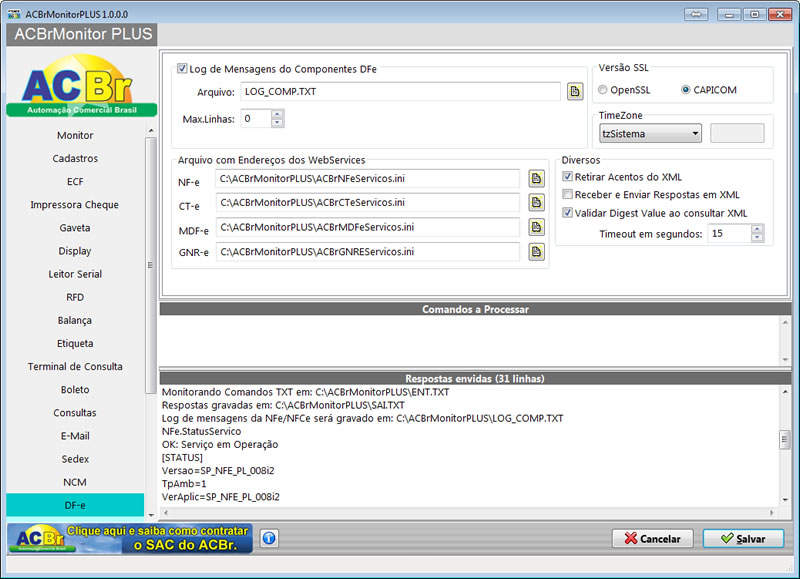Click sidebar scrollbar up arrow

point(151,131)
